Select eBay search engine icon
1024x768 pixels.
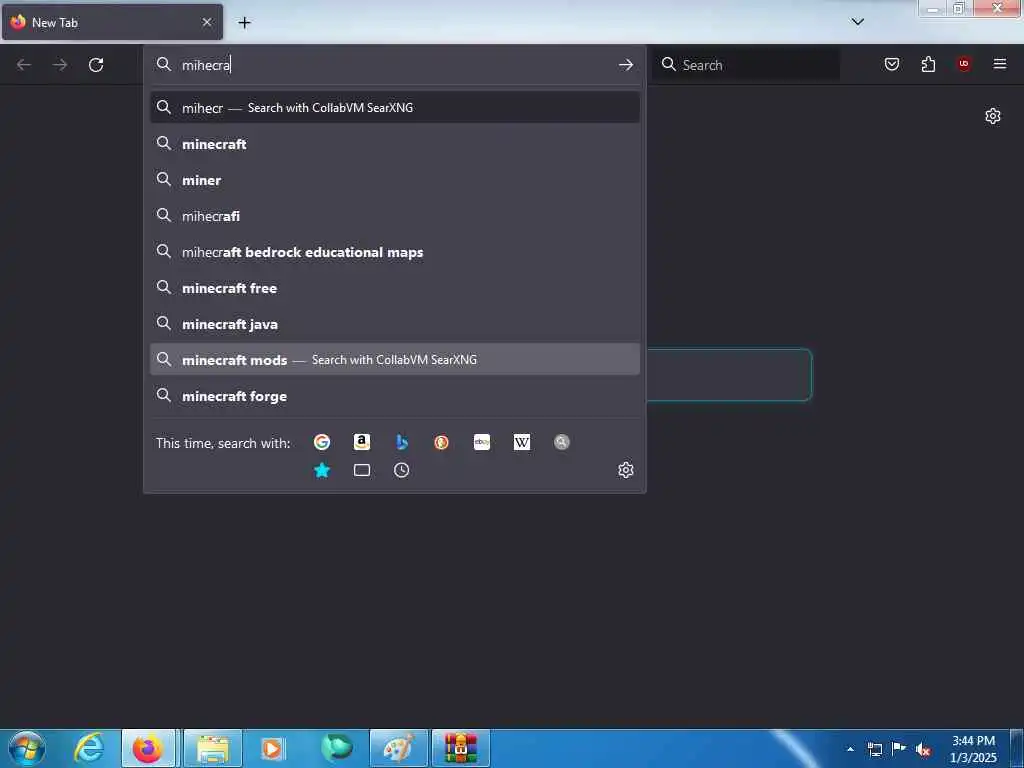482,442
